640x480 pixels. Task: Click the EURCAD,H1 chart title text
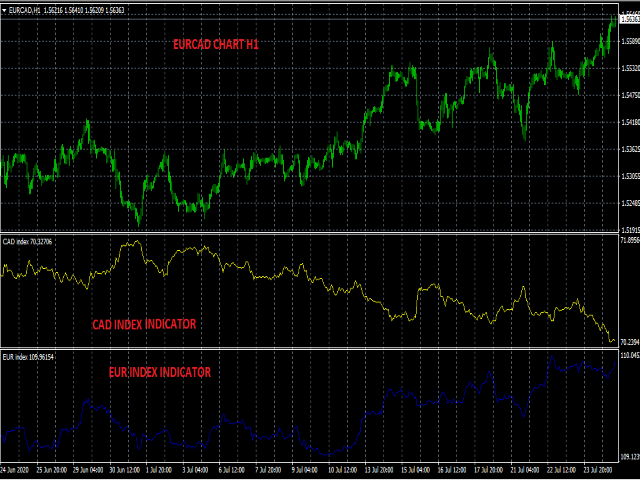click(24, 10)
